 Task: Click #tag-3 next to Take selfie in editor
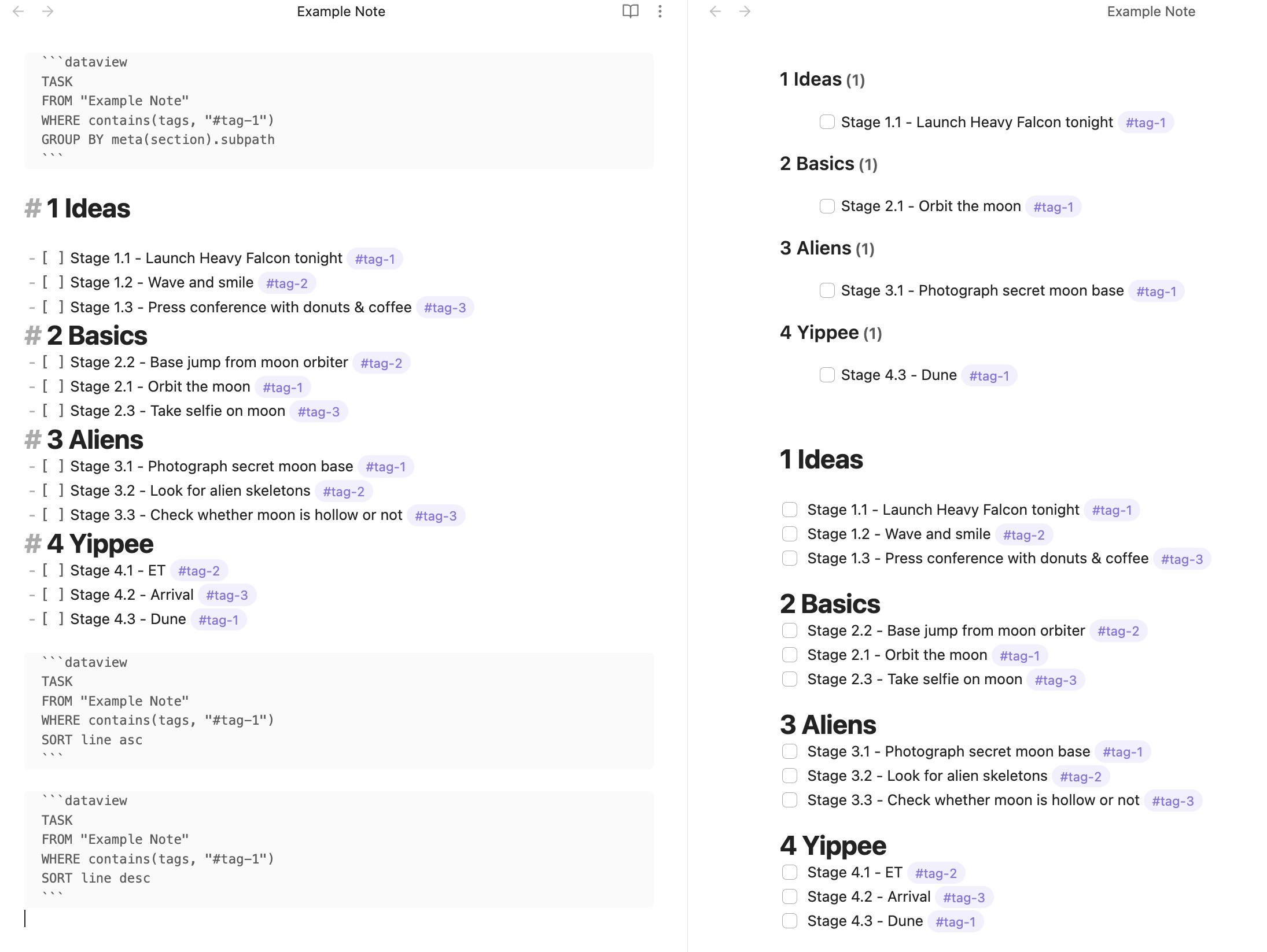click(319, 412)
